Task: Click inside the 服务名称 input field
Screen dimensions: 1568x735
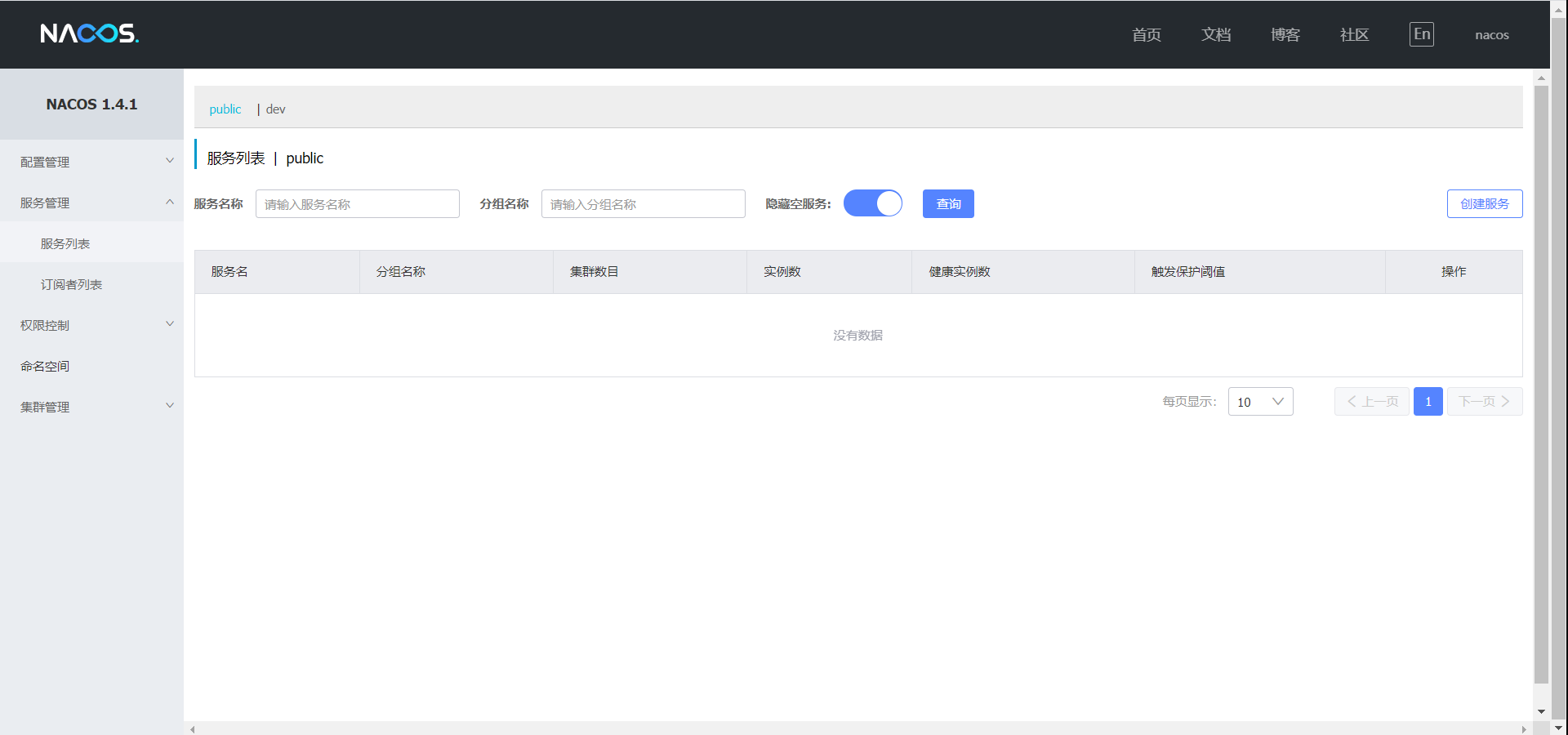Action: [357, 203]
